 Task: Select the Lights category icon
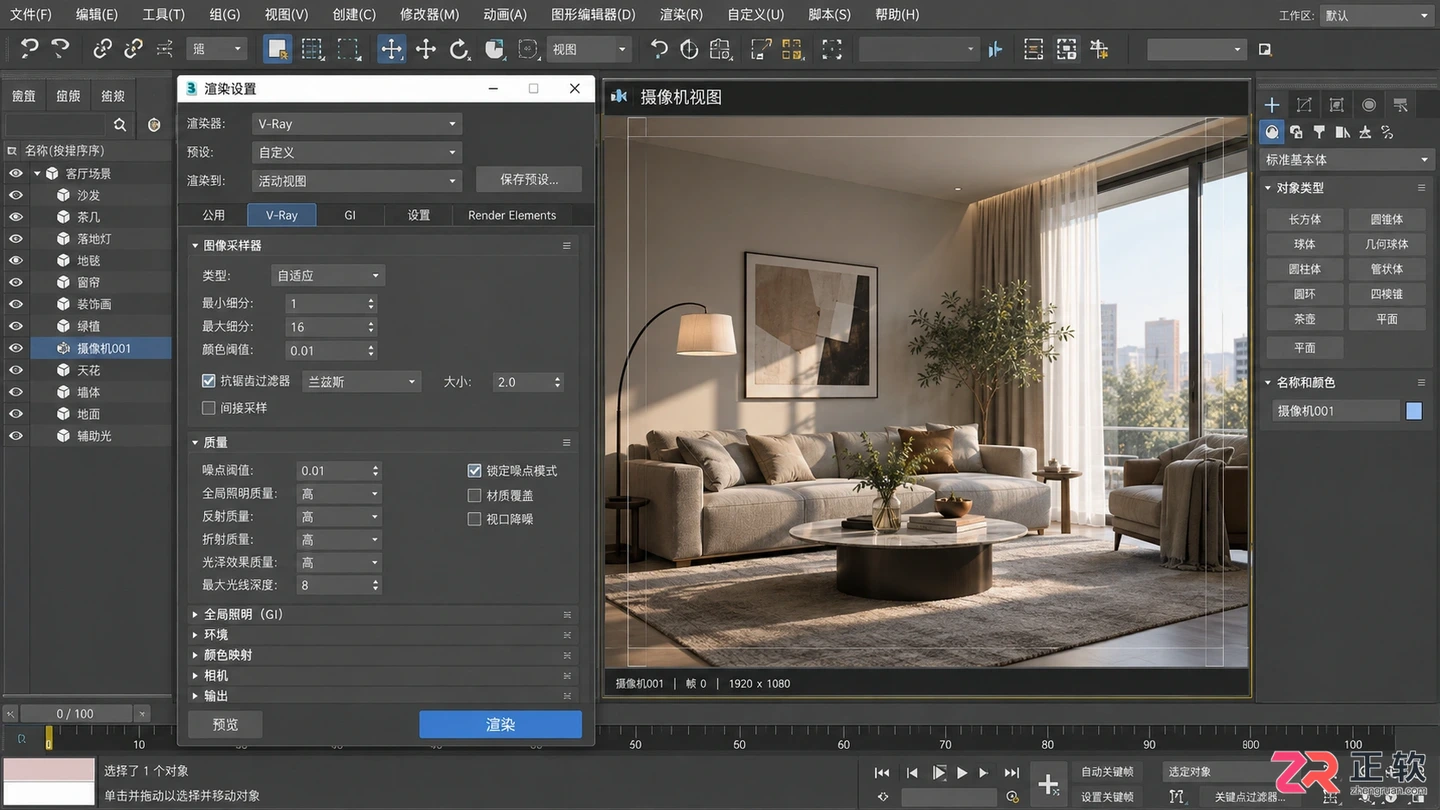pos(1319,131)
